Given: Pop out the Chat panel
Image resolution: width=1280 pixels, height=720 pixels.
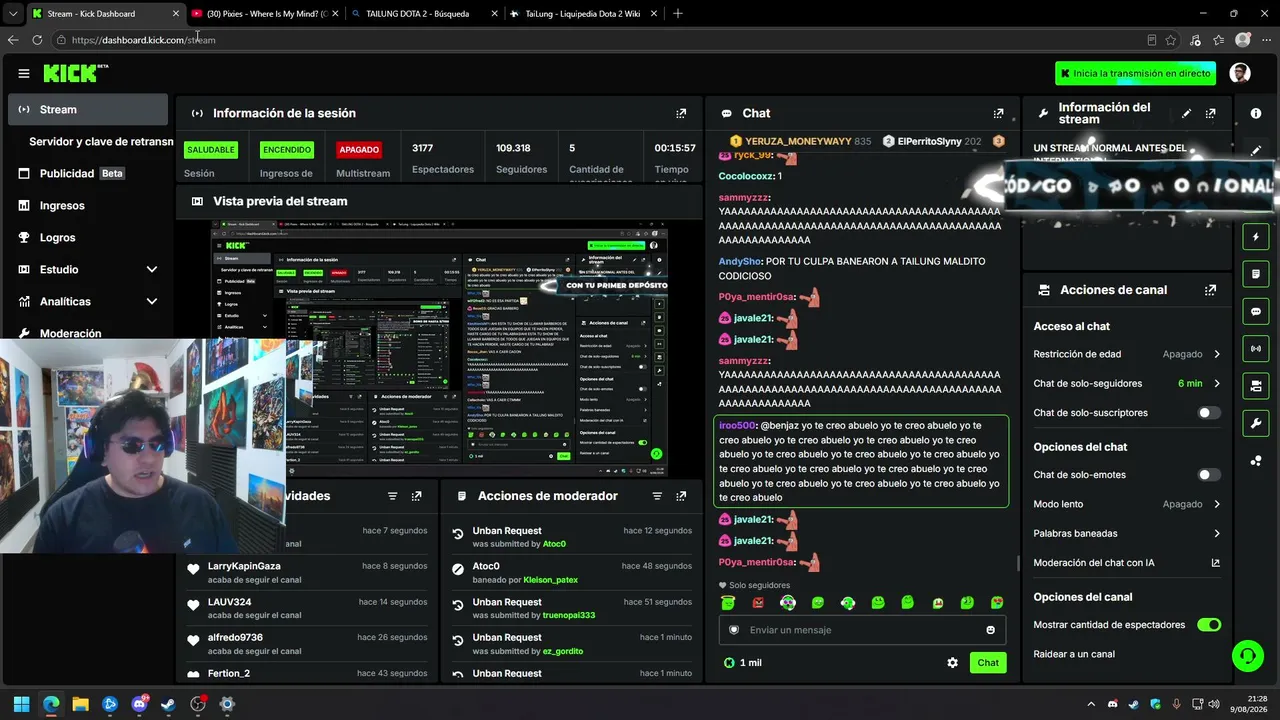Looking at the screenshot, I should click(x=998, y=113).
